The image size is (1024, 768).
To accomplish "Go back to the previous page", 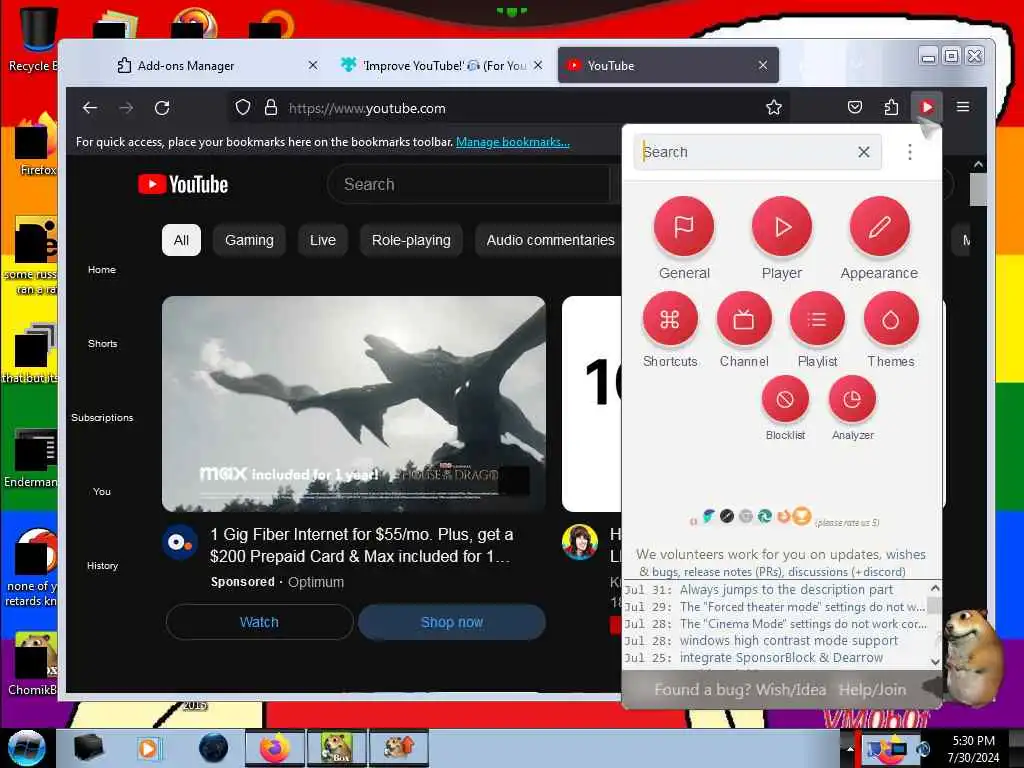I will tap(90, 108).
